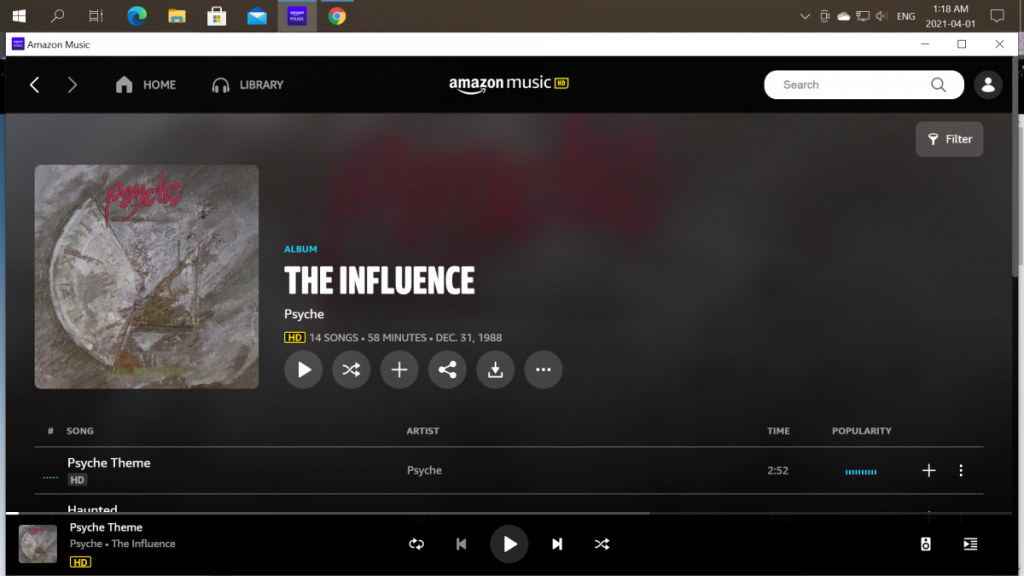Viewport: 1024px width, 576px height.
Task: Share the album
Action: [447, 370]
